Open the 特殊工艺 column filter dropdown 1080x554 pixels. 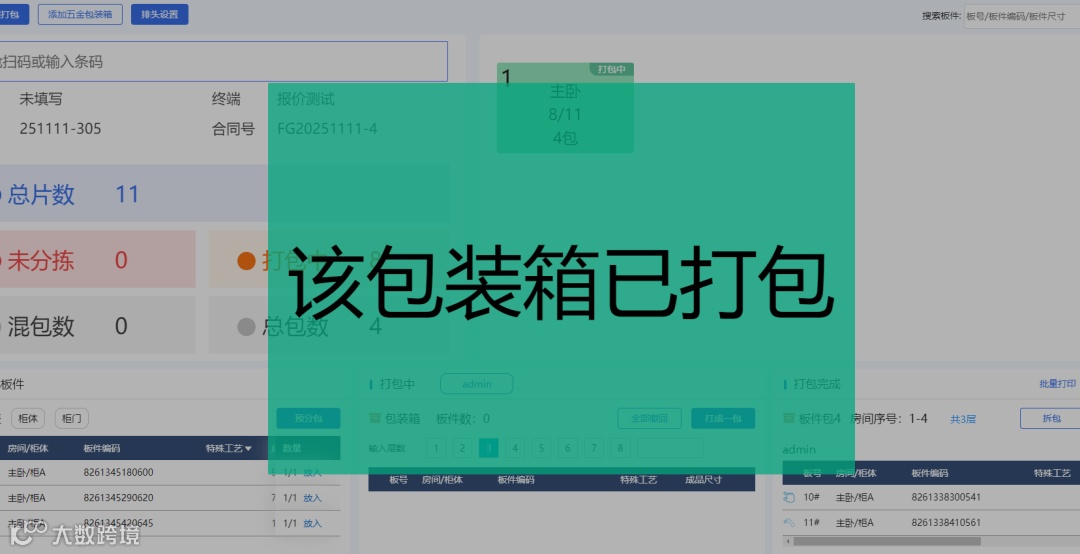pyautogui.click(x=248, y=449)
